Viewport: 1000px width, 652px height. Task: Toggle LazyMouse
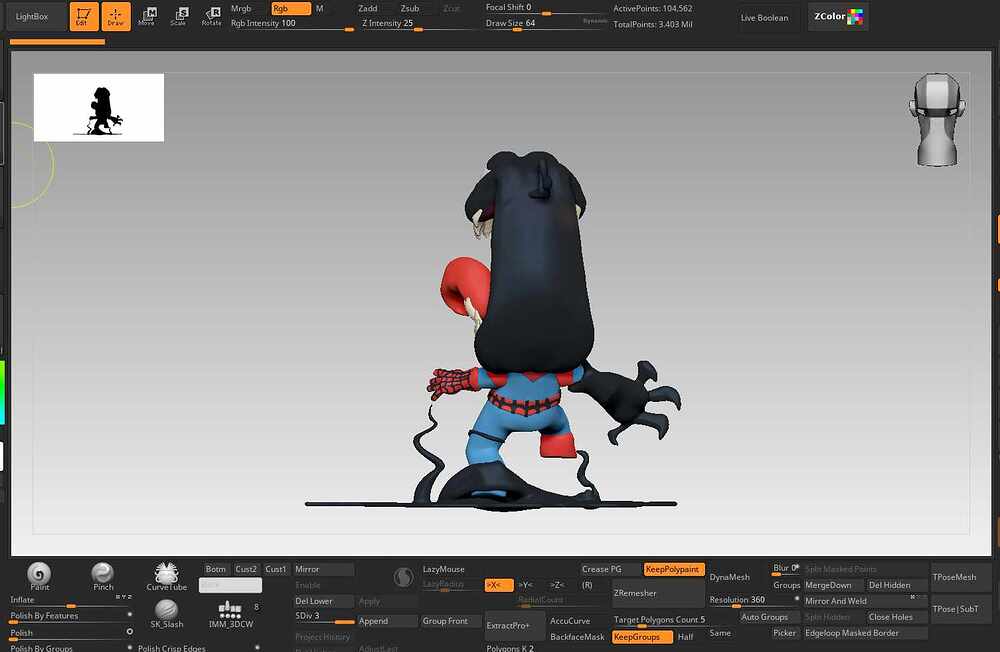point(443,569)
